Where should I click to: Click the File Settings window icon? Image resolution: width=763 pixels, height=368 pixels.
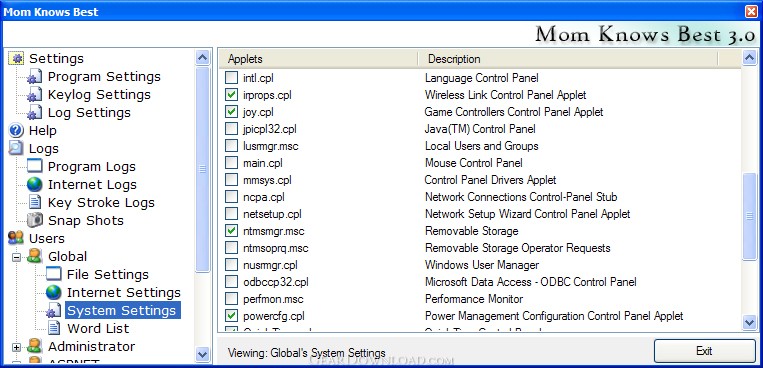pyautogui.click(x=54, y=275)
